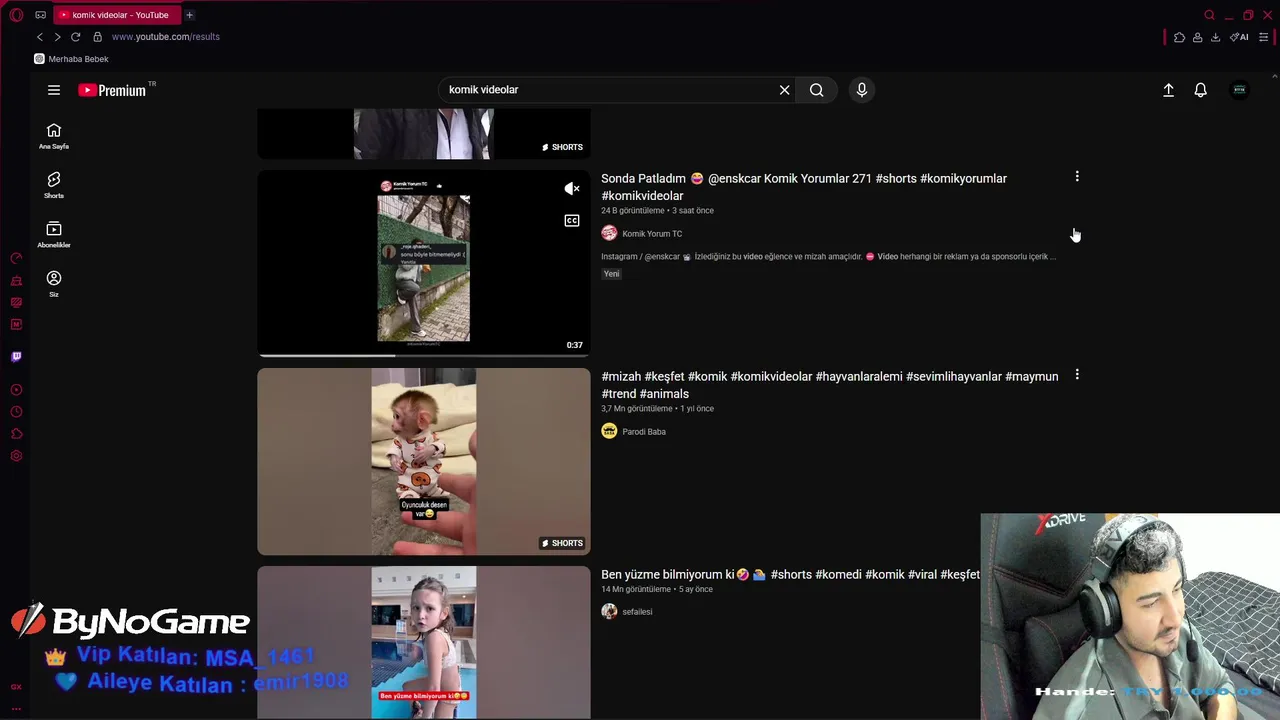The height and width of the screenshot is (720, 1280).
Task: Open a new browser tab
Action: [x=189, y=15]
